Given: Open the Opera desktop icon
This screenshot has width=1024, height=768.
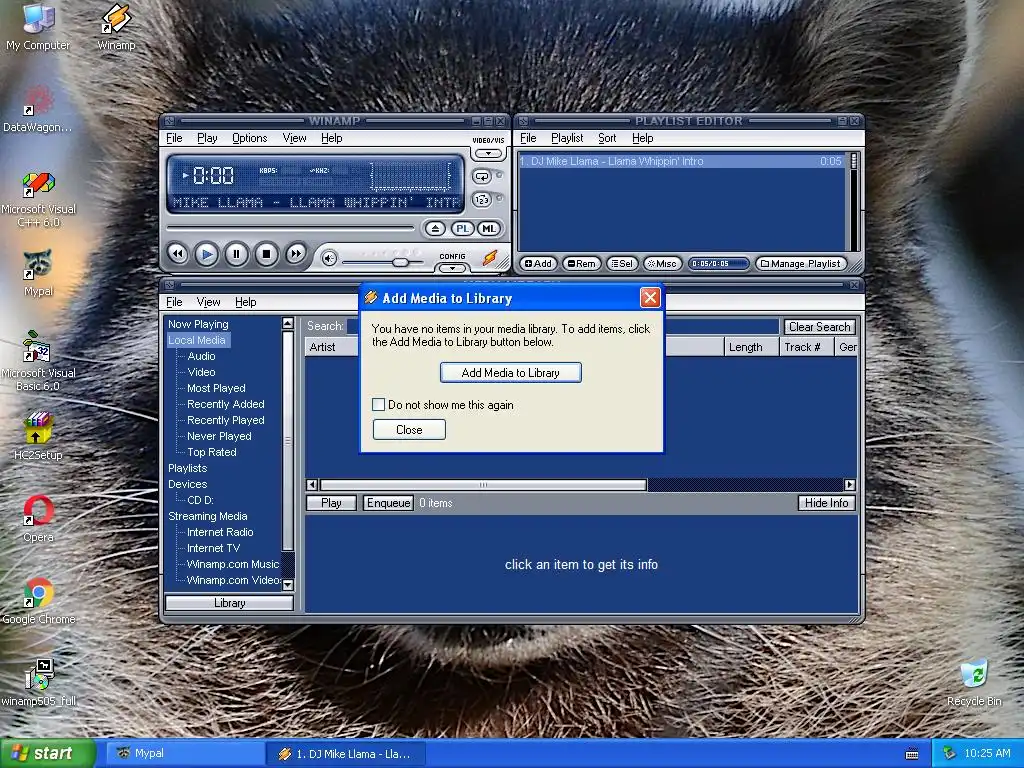Looking at the screenshot, I should 39,519.
